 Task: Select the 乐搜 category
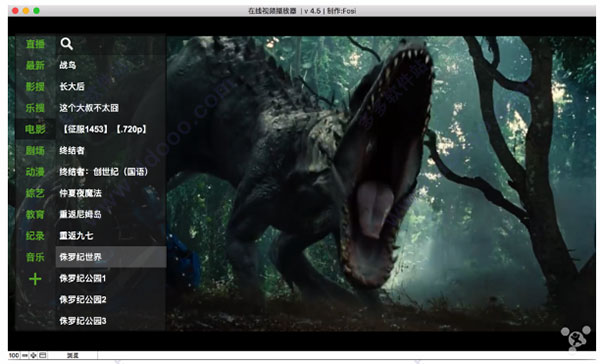(35, 108)
